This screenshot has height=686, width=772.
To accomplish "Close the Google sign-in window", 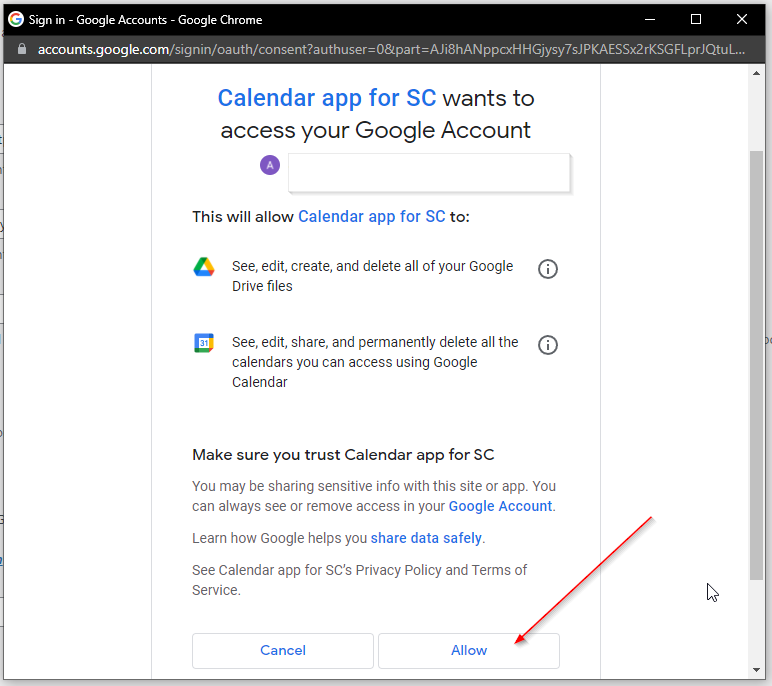I will [x=741, y=19].
